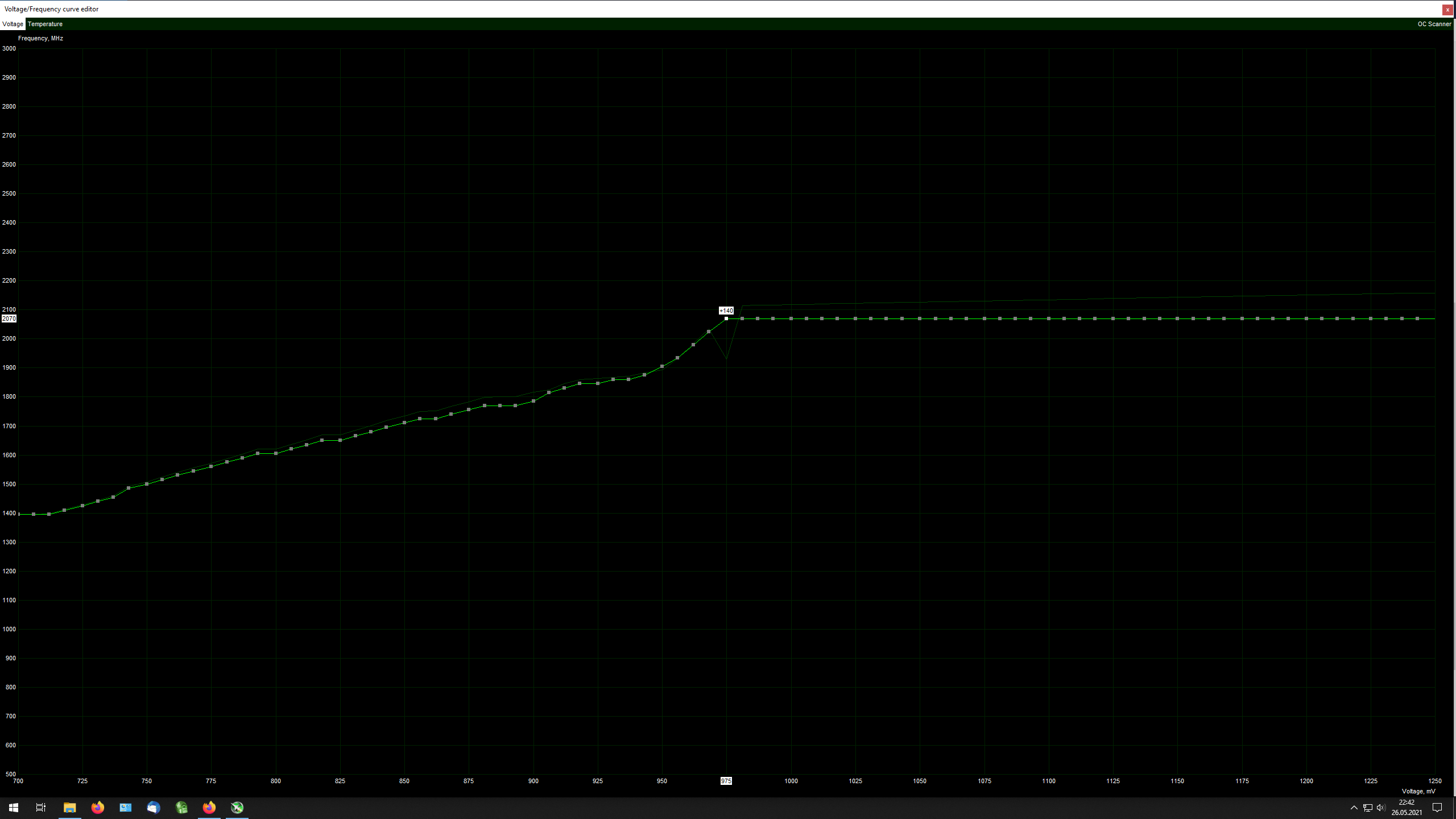Image resolution: width=1456 pixels, height=819 pixels.
Task: Select the curve point at 900 mV
Action: pos(533,401)
